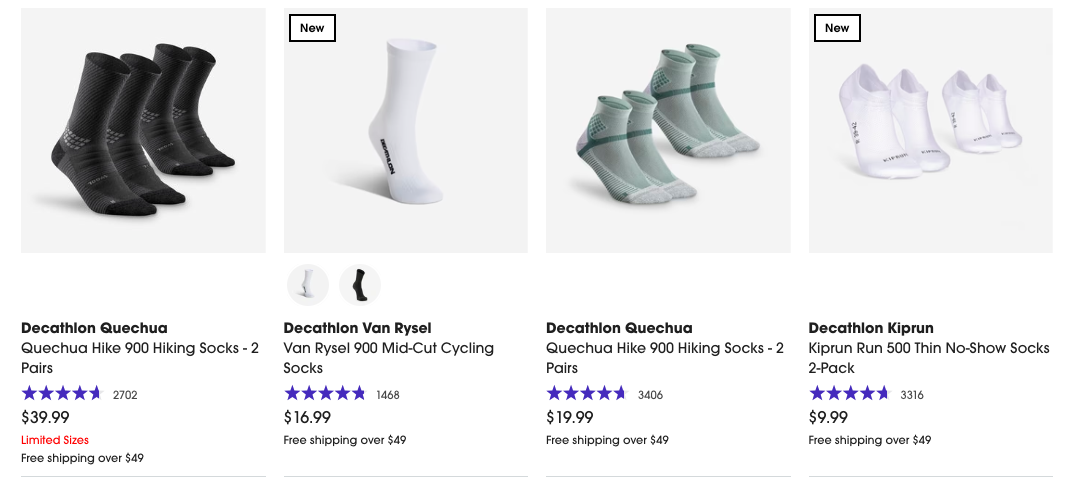Click the star rating with 3406 reviews

click(587, 394)
